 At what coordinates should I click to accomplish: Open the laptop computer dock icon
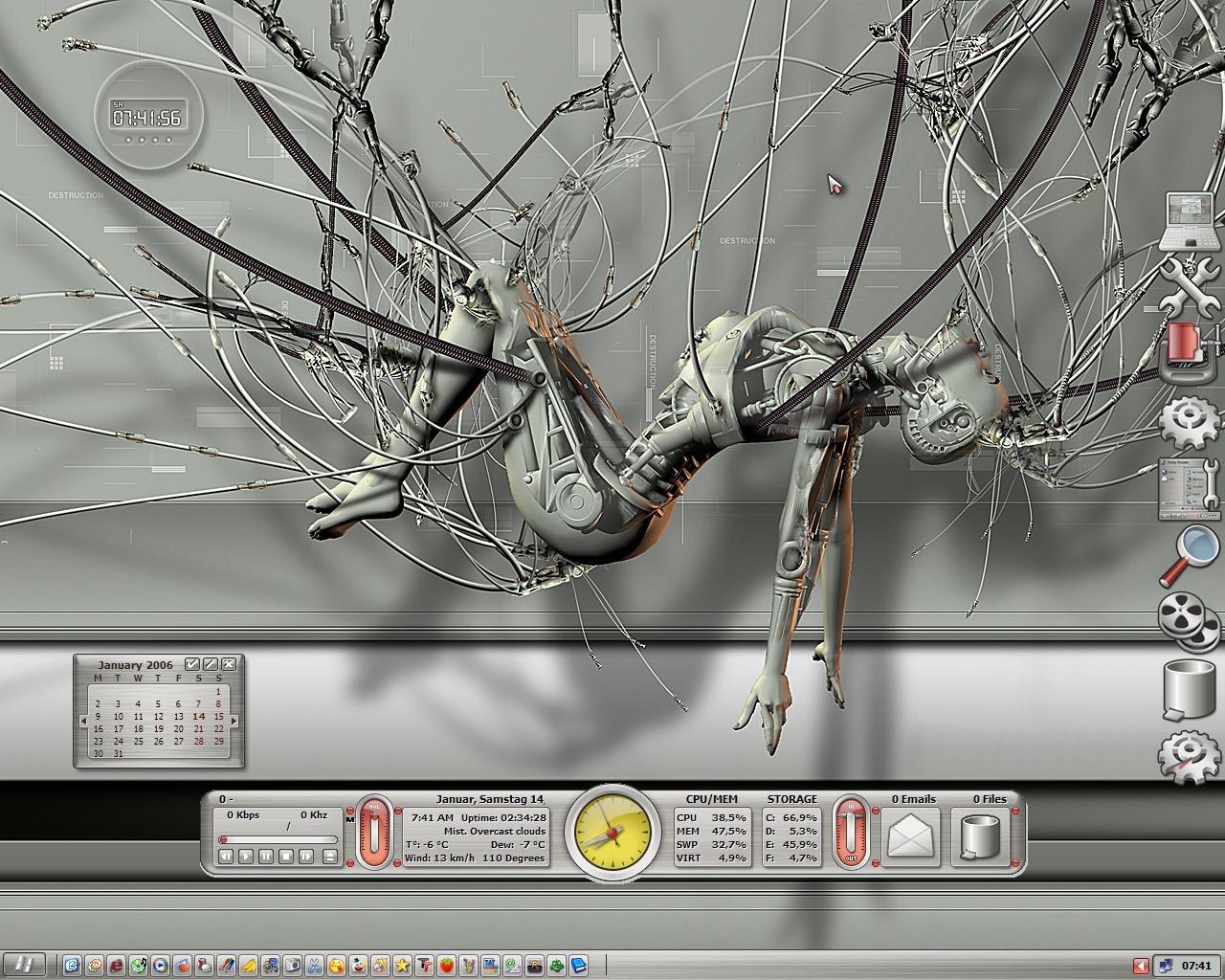click(x=1192, y=222)
